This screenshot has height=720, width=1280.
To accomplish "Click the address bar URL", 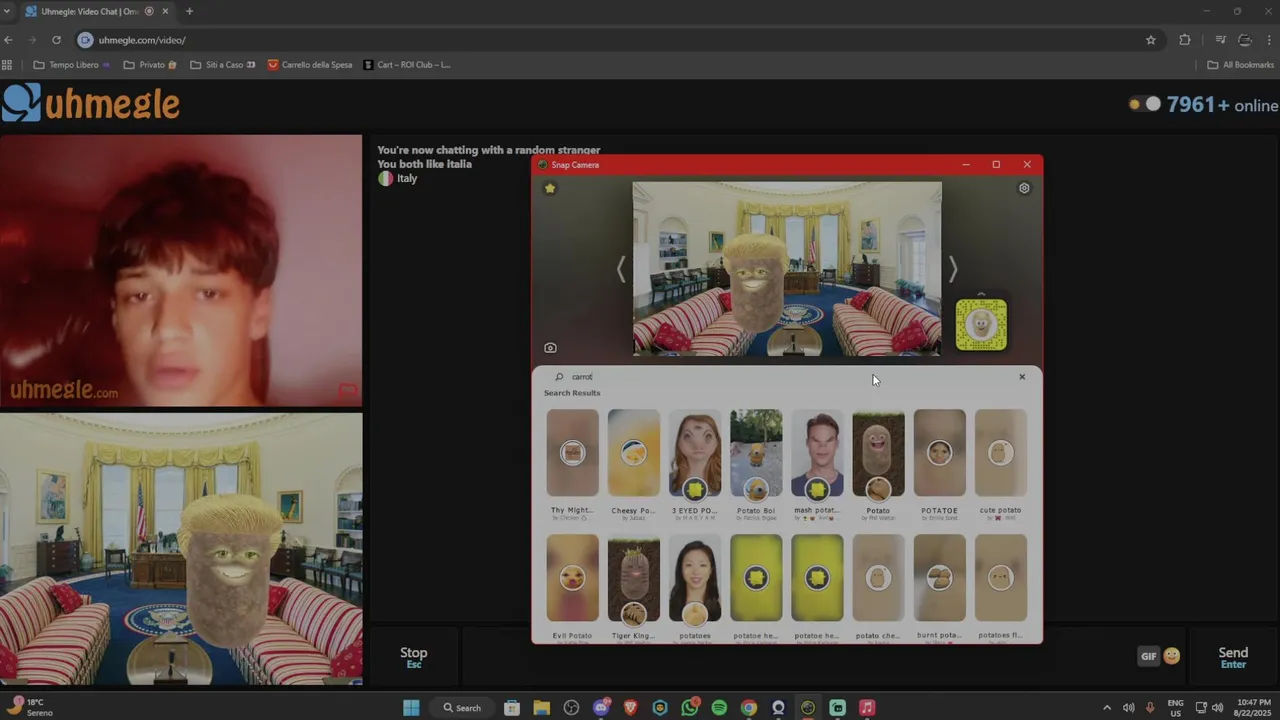I will coord(142,40).
